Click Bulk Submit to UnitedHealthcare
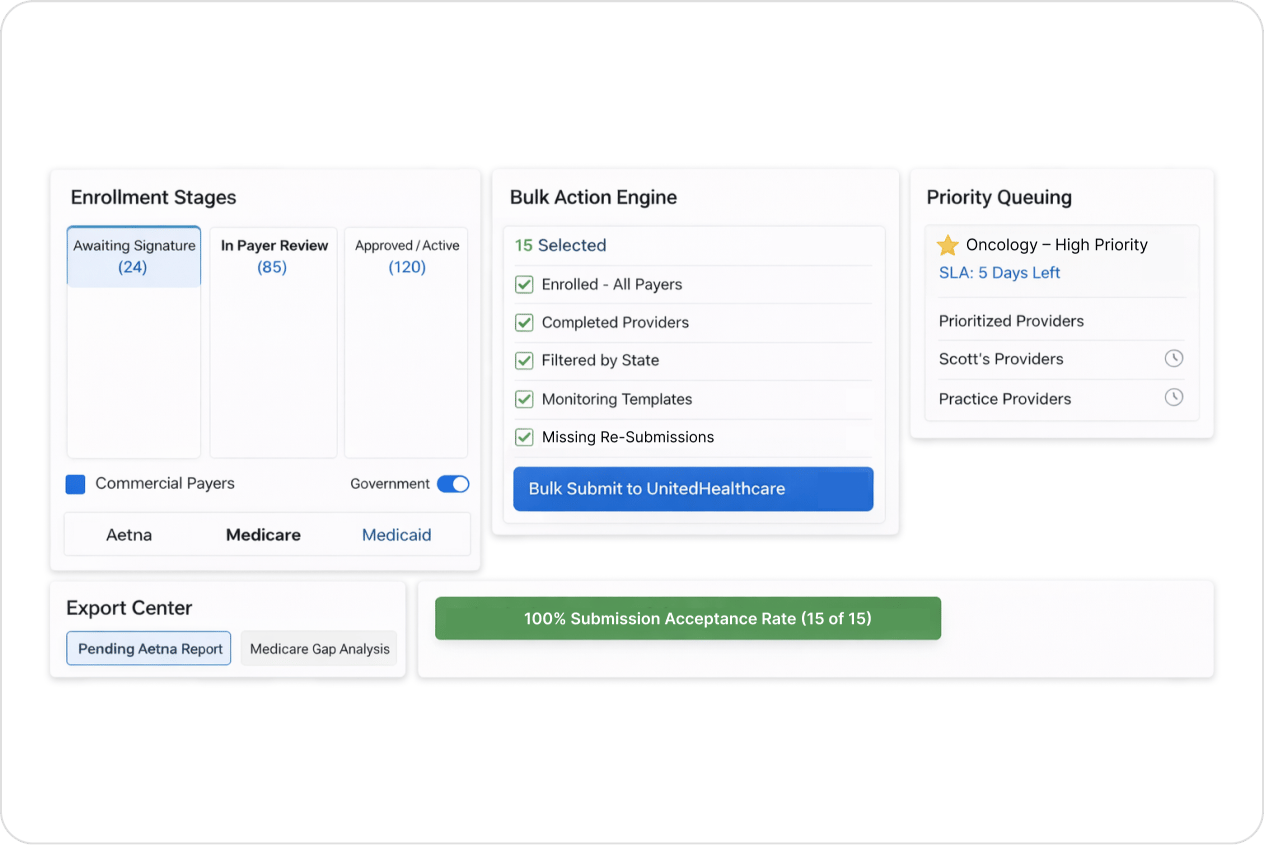This screenshot has width=1264, height=845. (692, 489)
